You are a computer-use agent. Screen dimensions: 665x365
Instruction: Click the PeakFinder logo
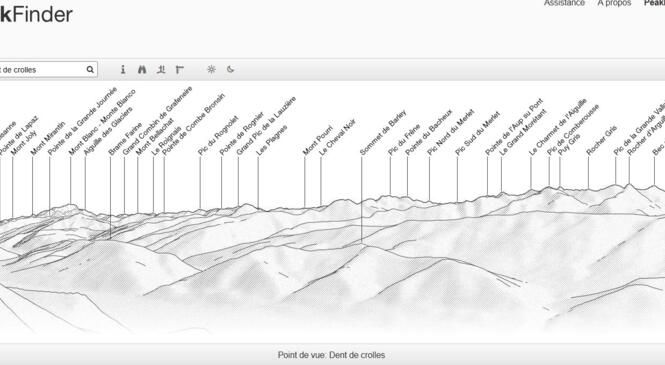(36, 15)
